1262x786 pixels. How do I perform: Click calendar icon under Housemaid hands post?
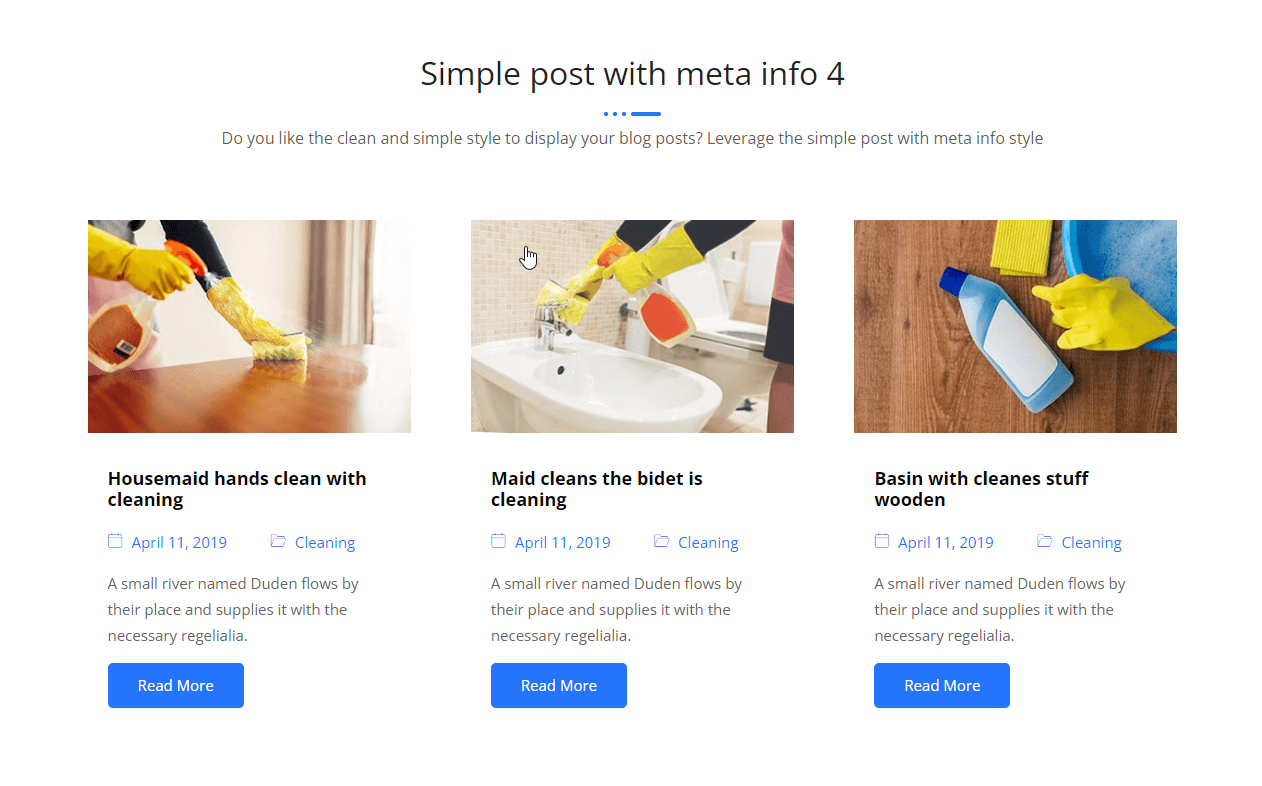(x=115, y=541)
